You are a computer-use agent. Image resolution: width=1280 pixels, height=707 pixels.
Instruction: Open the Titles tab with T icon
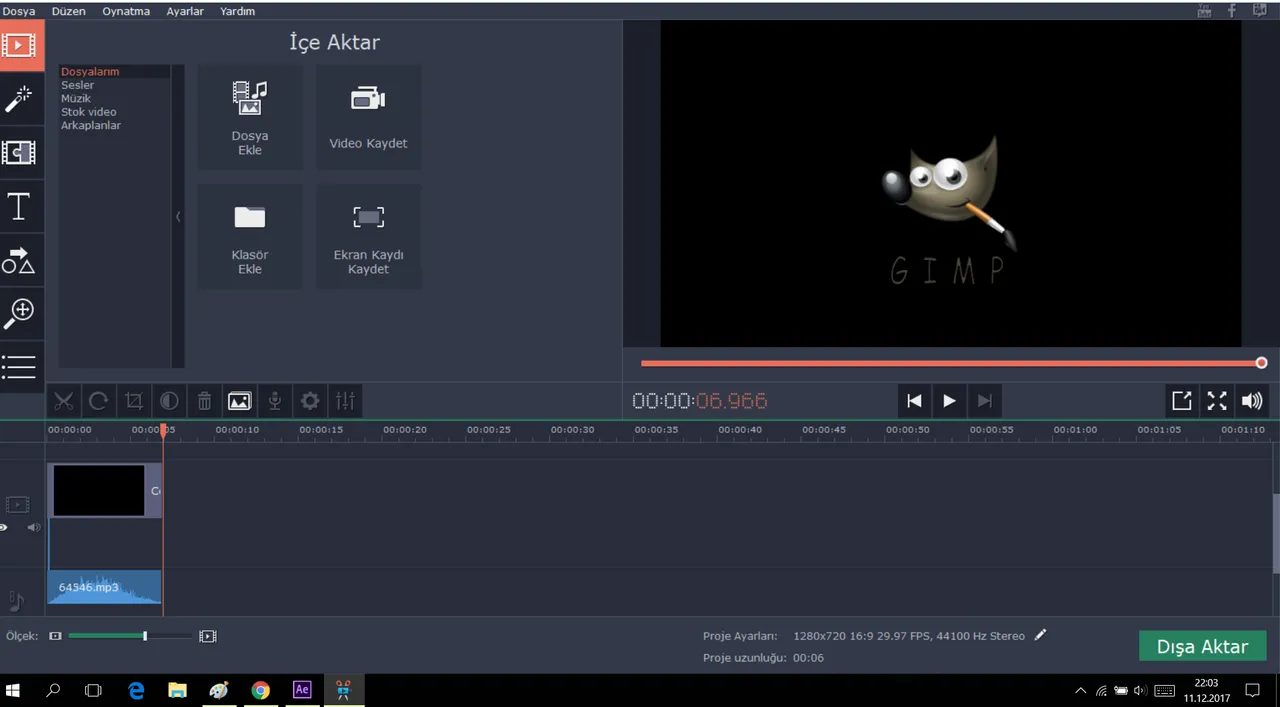(x=21, y=206)
